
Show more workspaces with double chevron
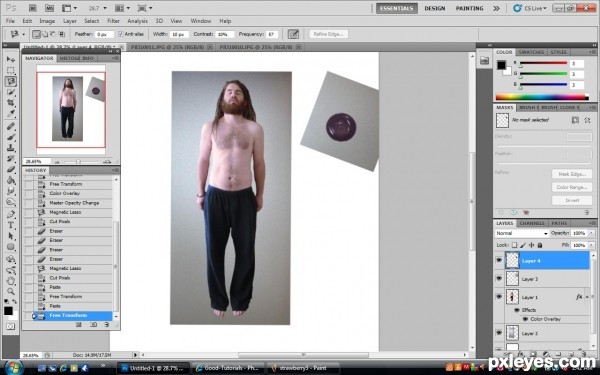coord(496,8)
